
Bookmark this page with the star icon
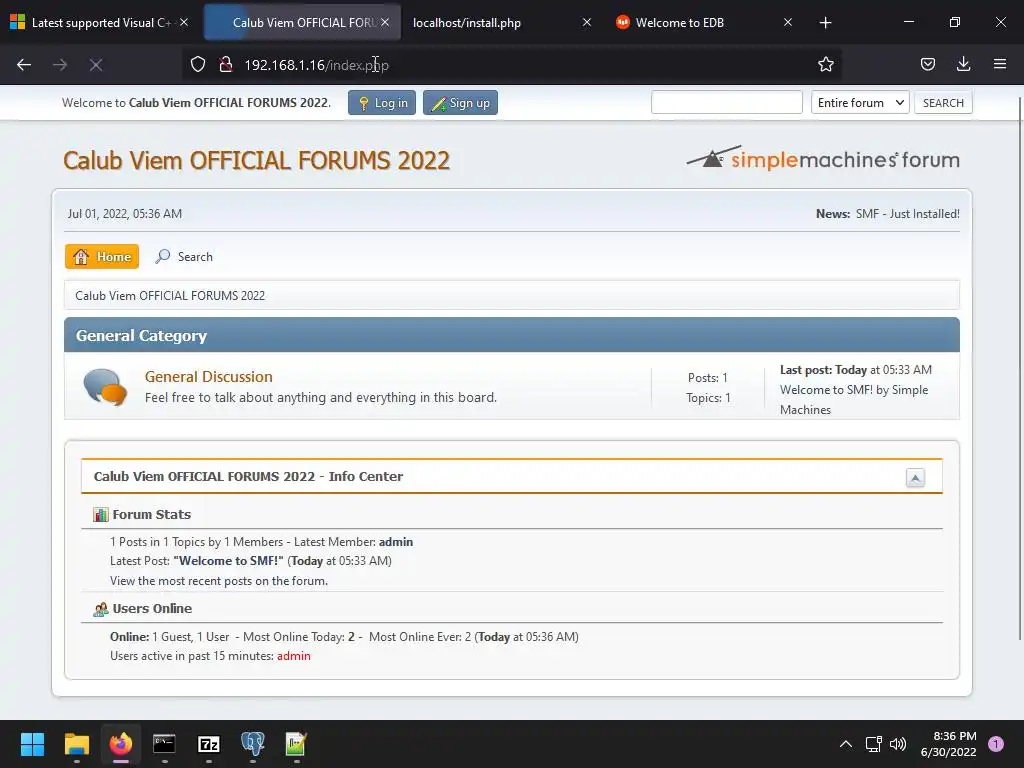coord(825,65)
